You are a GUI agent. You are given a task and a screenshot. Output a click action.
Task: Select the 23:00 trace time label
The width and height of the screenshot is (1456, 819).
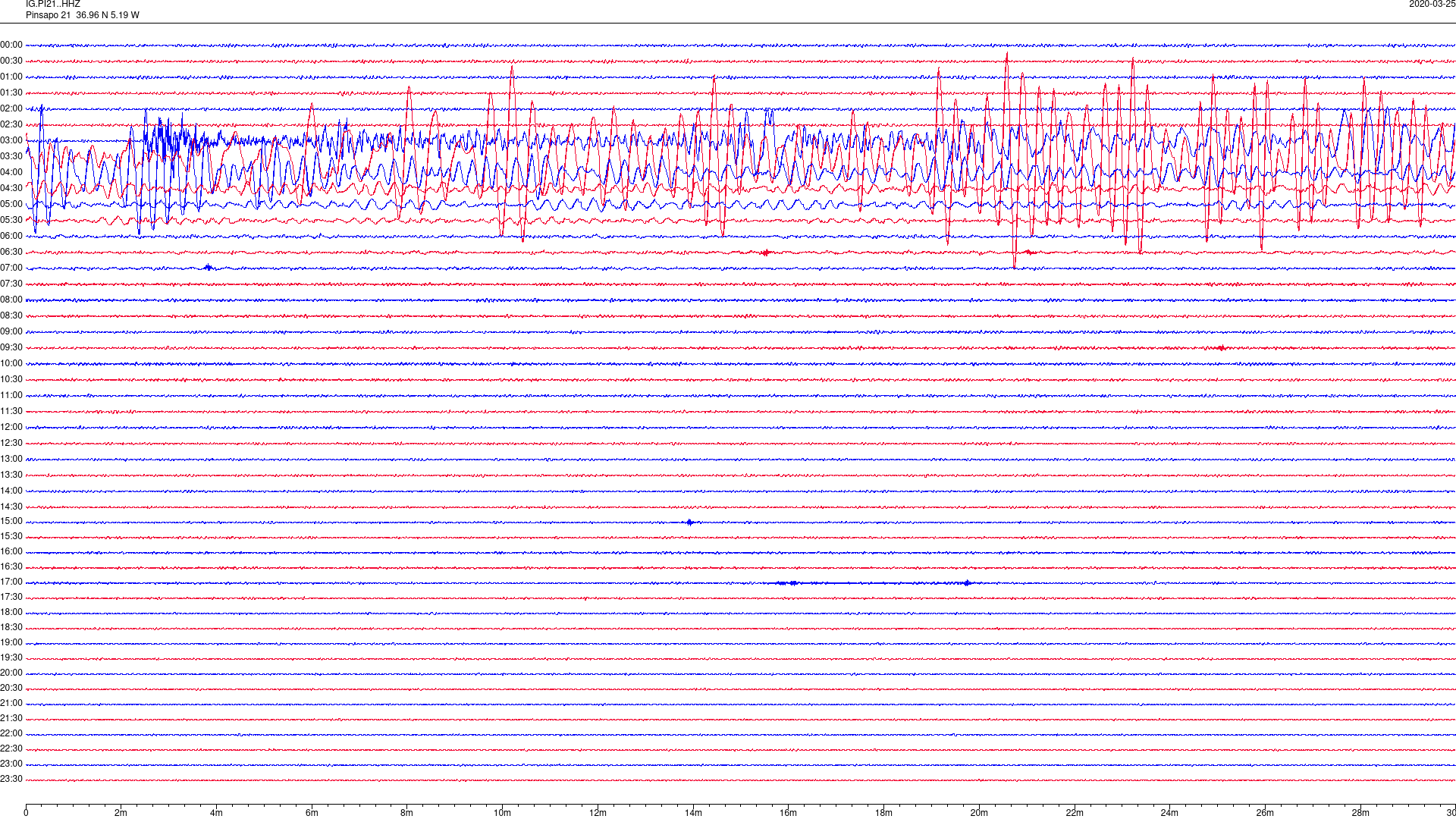(x=11, y=764)
